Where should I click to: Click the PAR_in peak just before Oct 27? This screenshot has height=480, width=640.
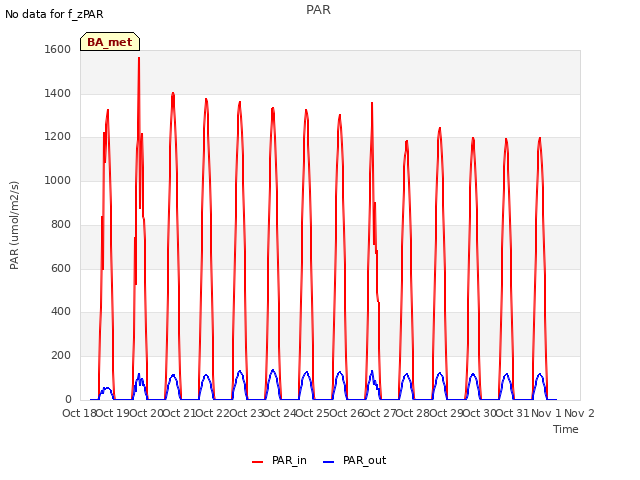point(372,103)
